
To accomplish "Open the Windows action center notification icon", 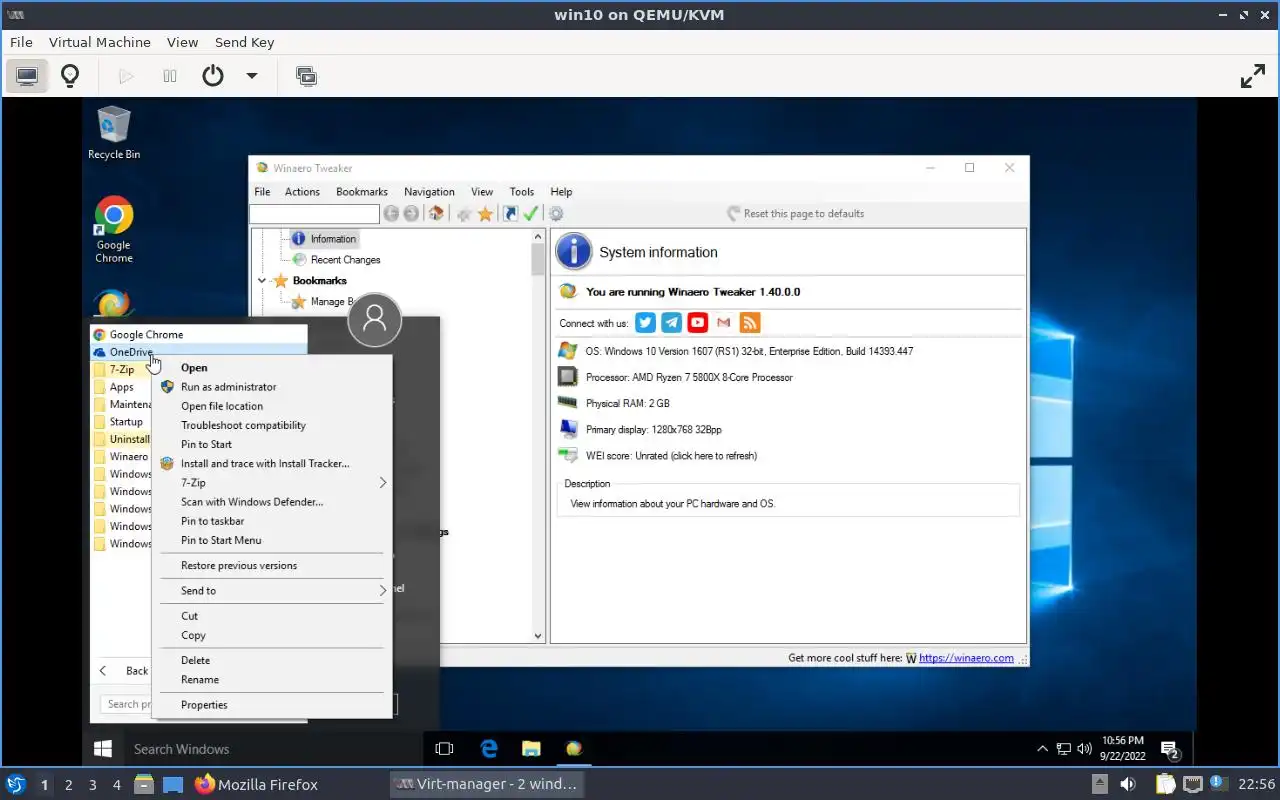I will tap(1169, 749).
